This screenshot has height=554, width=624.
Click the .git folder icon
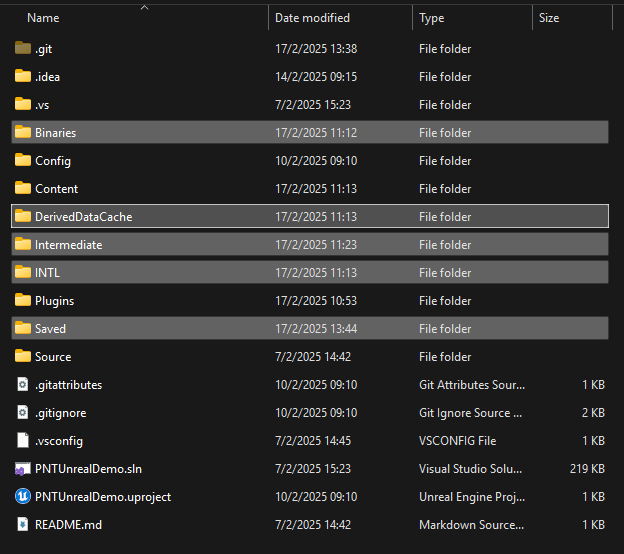click(23, 48)
